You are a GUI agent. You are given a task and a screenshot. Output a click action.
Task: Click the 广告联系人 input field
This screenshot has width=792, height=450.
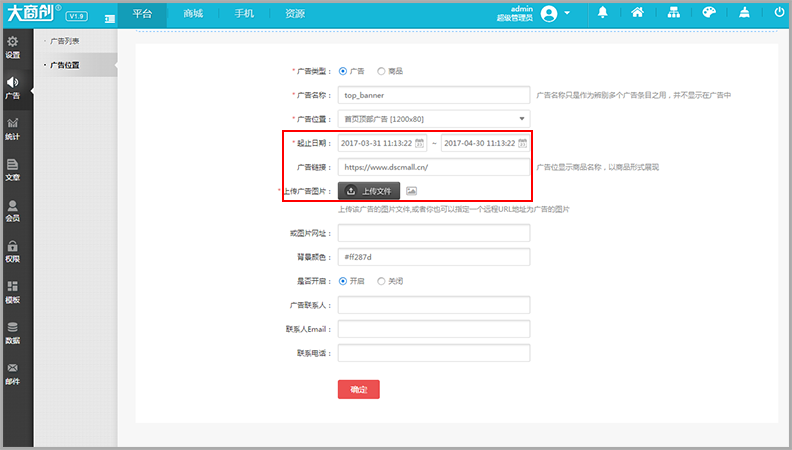coord(434,305)
